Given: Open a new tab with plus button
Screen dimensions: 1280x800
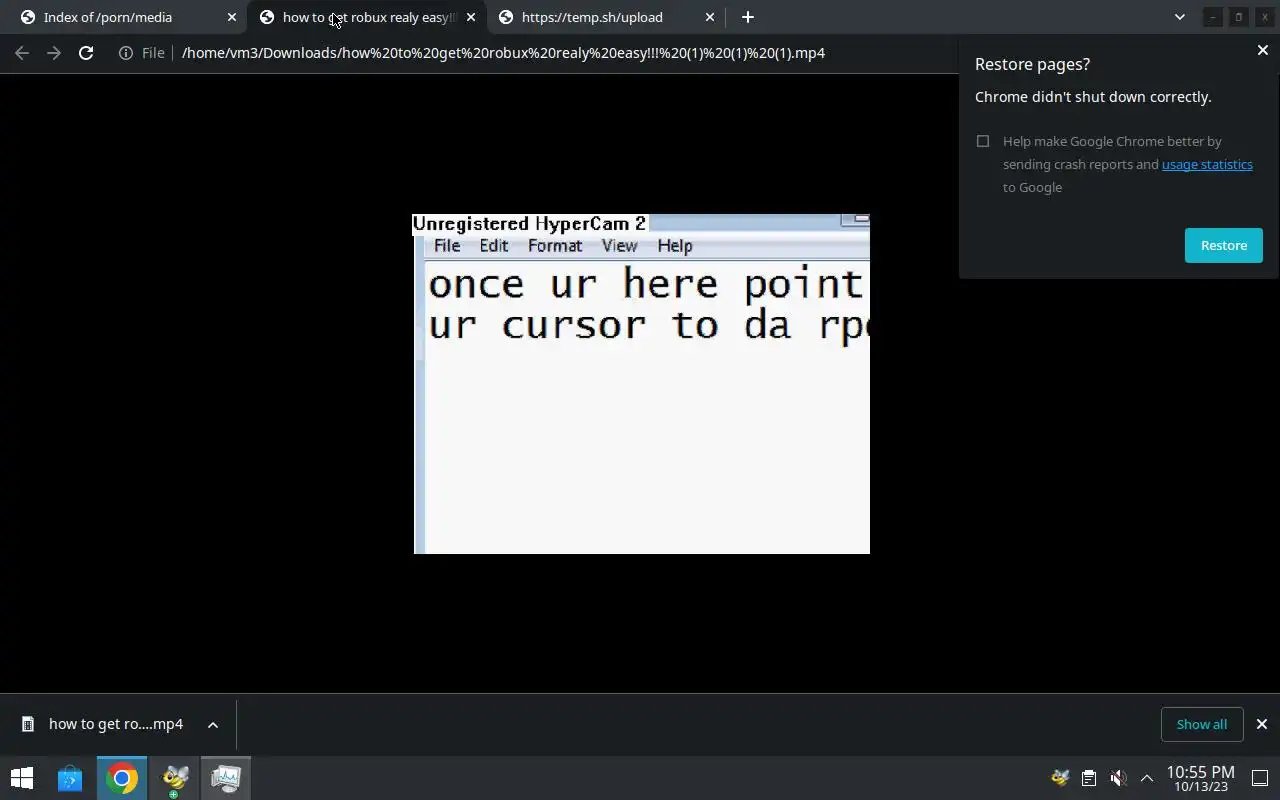Looking at the screenshot, I should pyautogui.click(x=747, y=17).
